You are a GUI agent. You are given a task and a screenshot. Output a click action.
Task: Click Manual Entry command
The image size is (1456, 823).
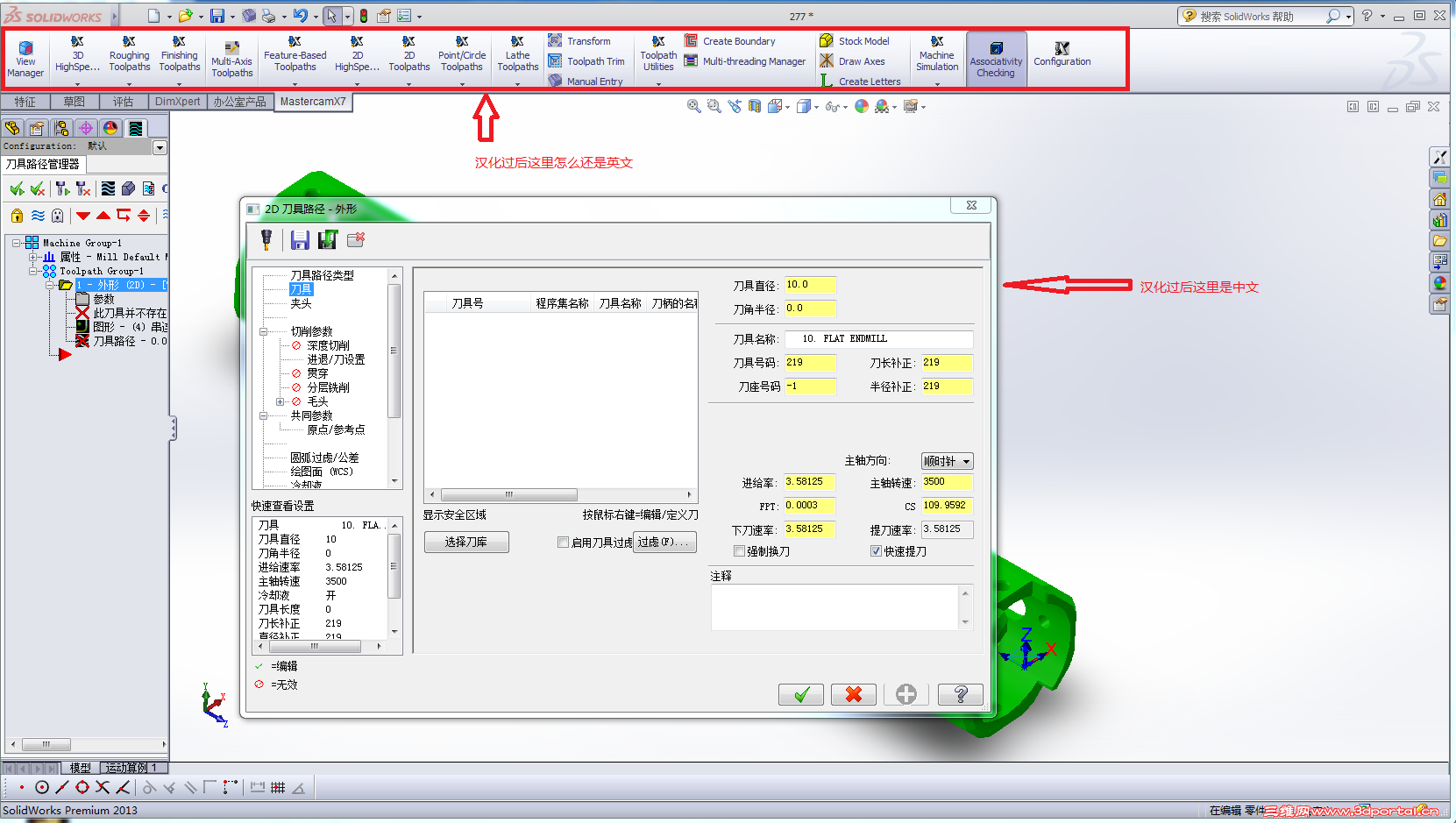(586, 82)
